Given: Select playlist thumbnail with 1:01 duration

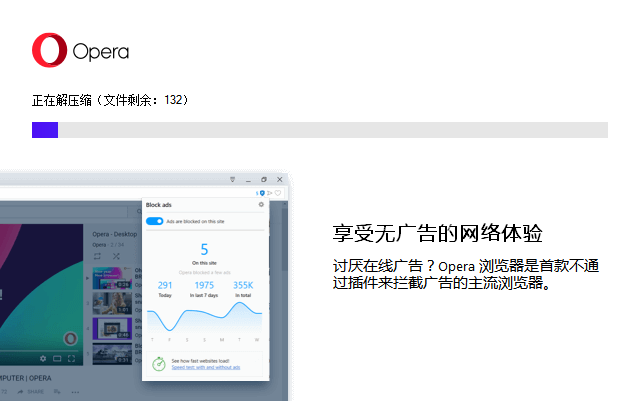Looking at the screenshot, I should point(112,303).
